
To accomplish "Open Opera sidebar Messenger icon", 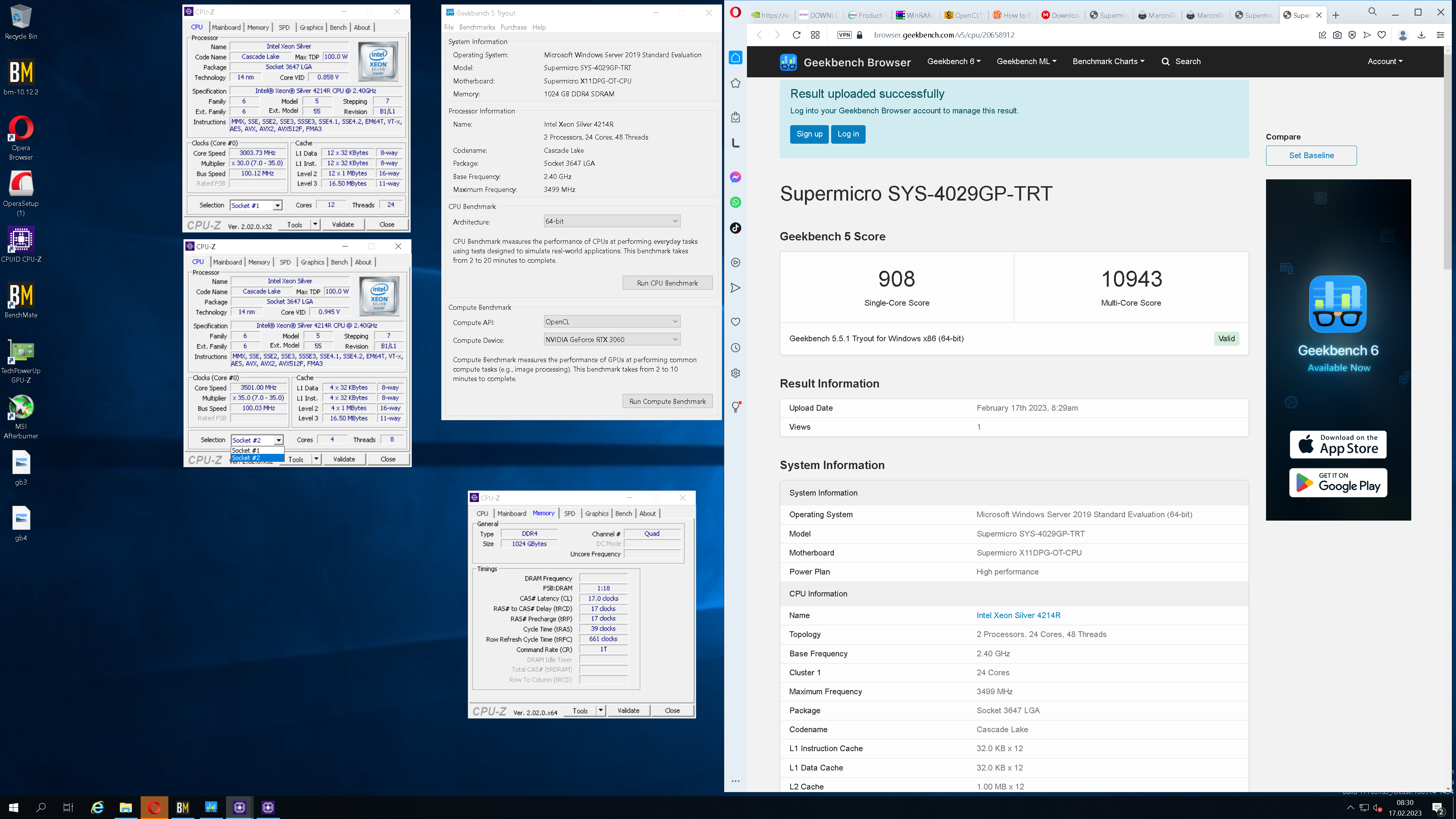I will point(735,177).
